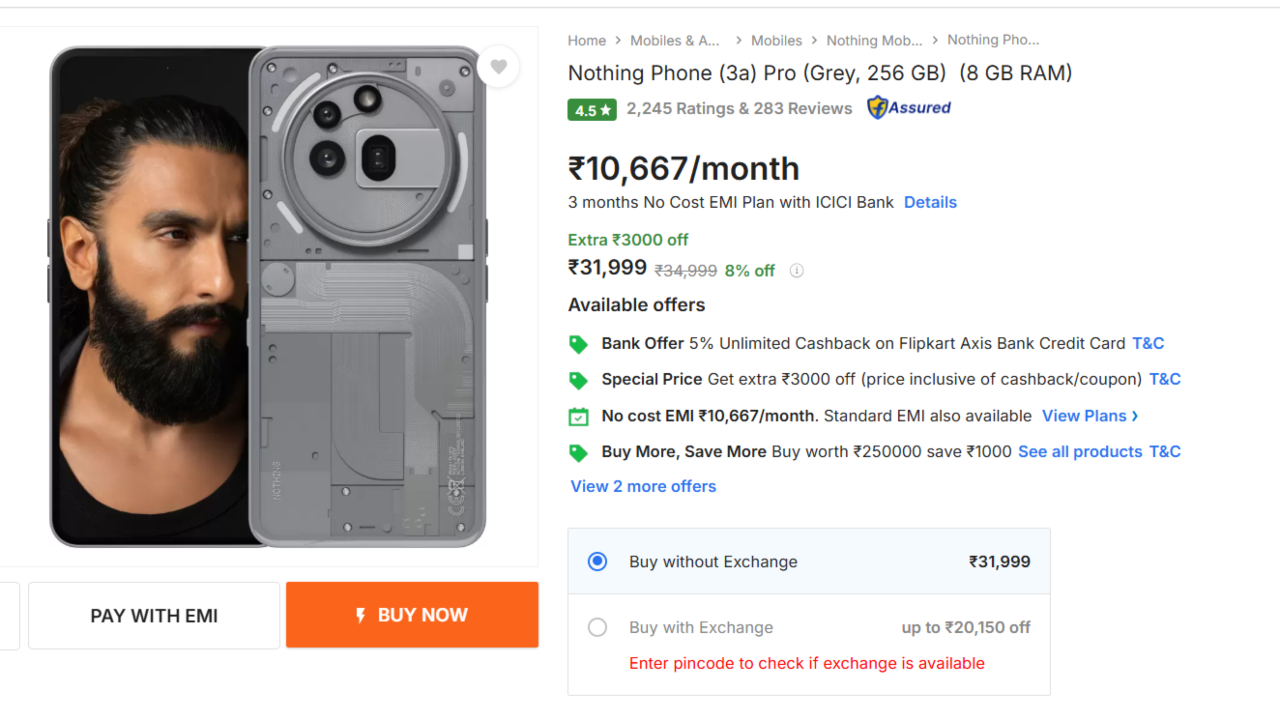Expand View 2 more offers

643,486
